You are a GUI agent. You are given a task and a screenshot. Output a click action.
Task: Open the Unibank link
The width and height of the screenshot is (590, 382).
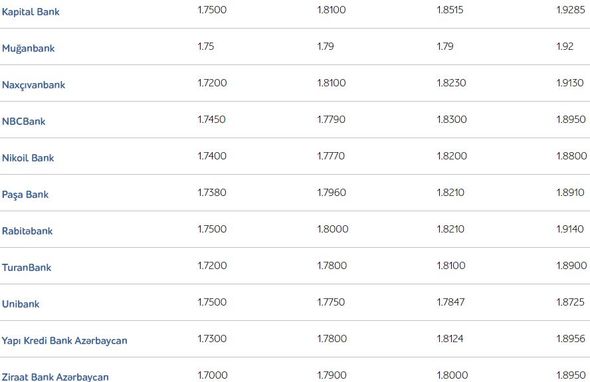click(x=20, y=304)
